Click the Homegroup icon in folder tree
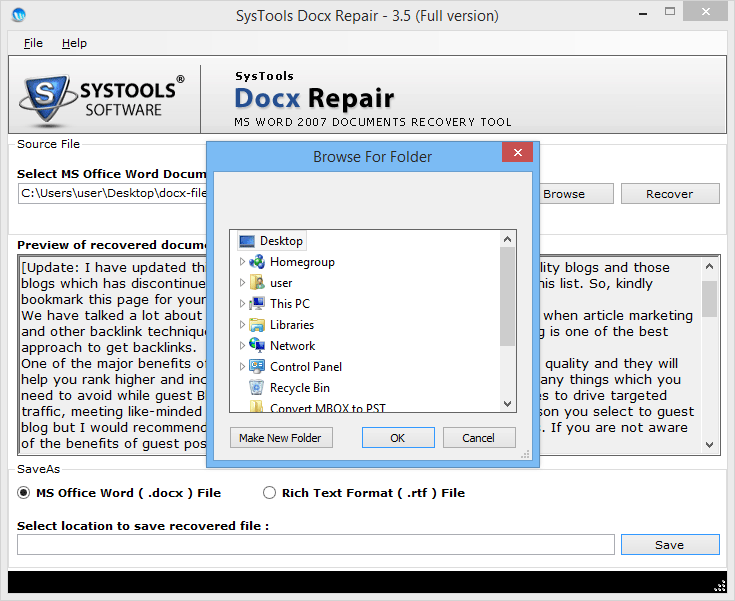735x601 pixels. (x=257, y=262)
